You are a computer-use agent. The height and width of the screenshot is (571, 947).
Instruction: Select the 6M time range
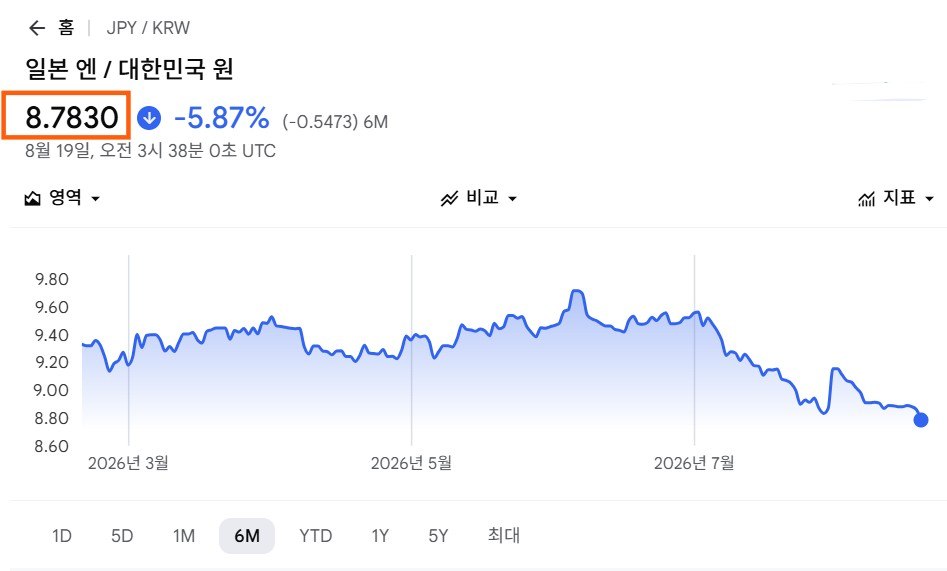coord(247,536)
